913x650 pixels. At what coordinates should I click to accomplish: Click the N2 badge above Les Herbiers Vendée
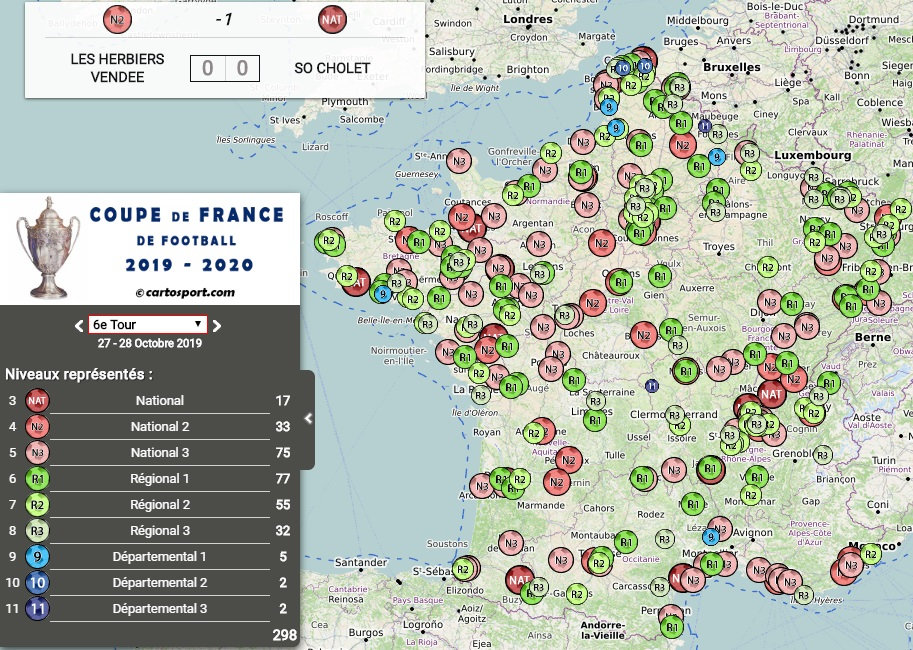click(x=117, y=20)
